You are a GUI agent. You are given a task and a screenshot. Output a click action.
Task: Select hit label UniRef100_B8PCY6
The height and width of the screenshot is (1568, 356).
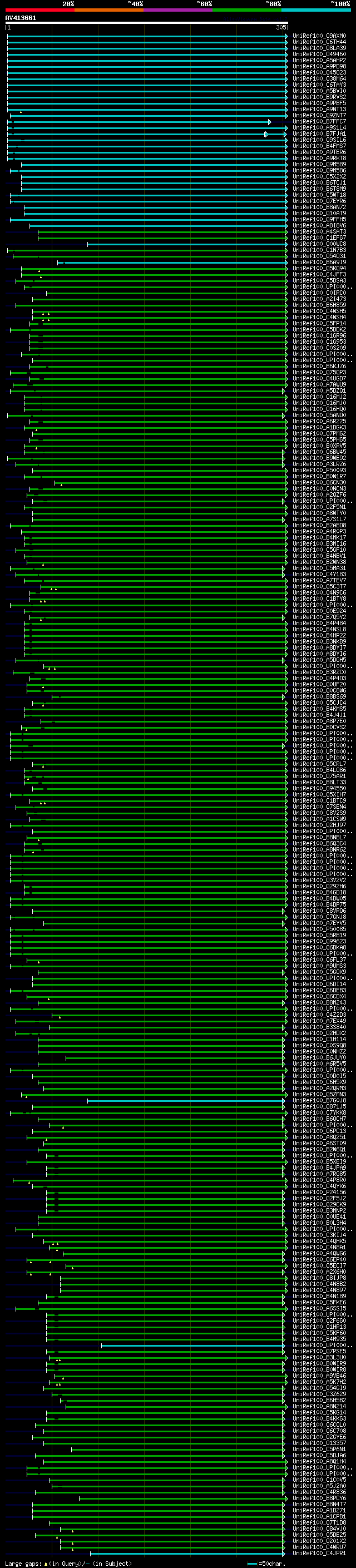click(x=319, y=1498)
